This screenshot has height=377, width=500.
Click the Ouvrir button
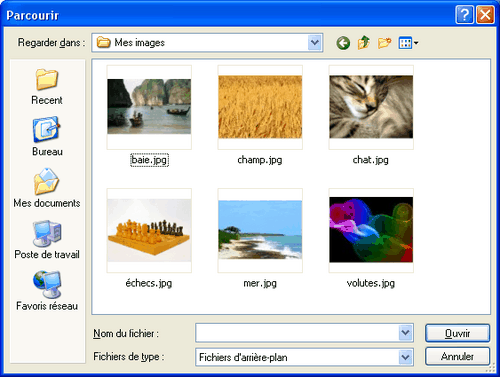[457, 333]
